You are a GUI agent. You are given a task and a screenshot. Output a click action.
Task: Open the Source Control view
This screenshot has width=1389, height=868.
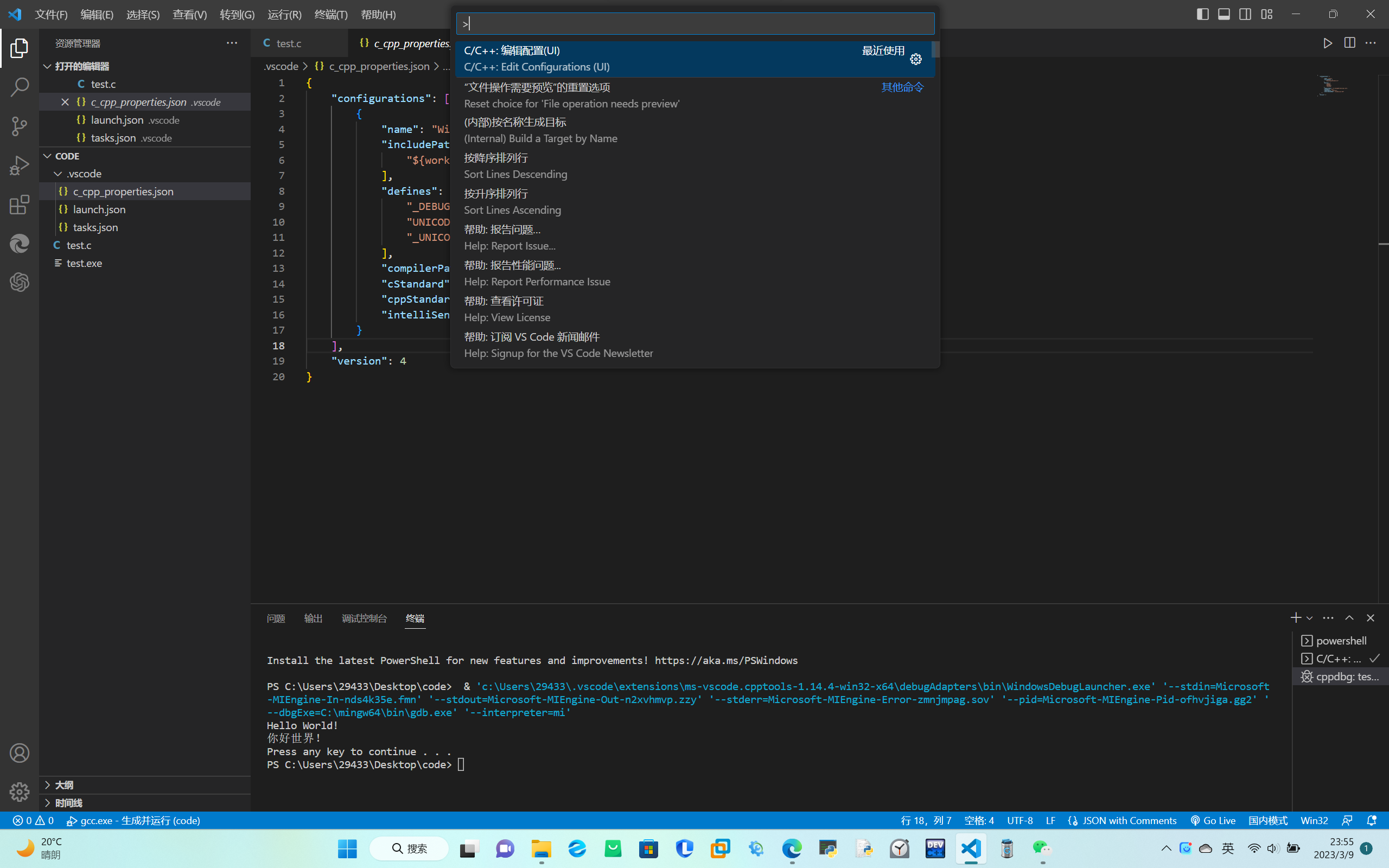[x=19, y=126]
